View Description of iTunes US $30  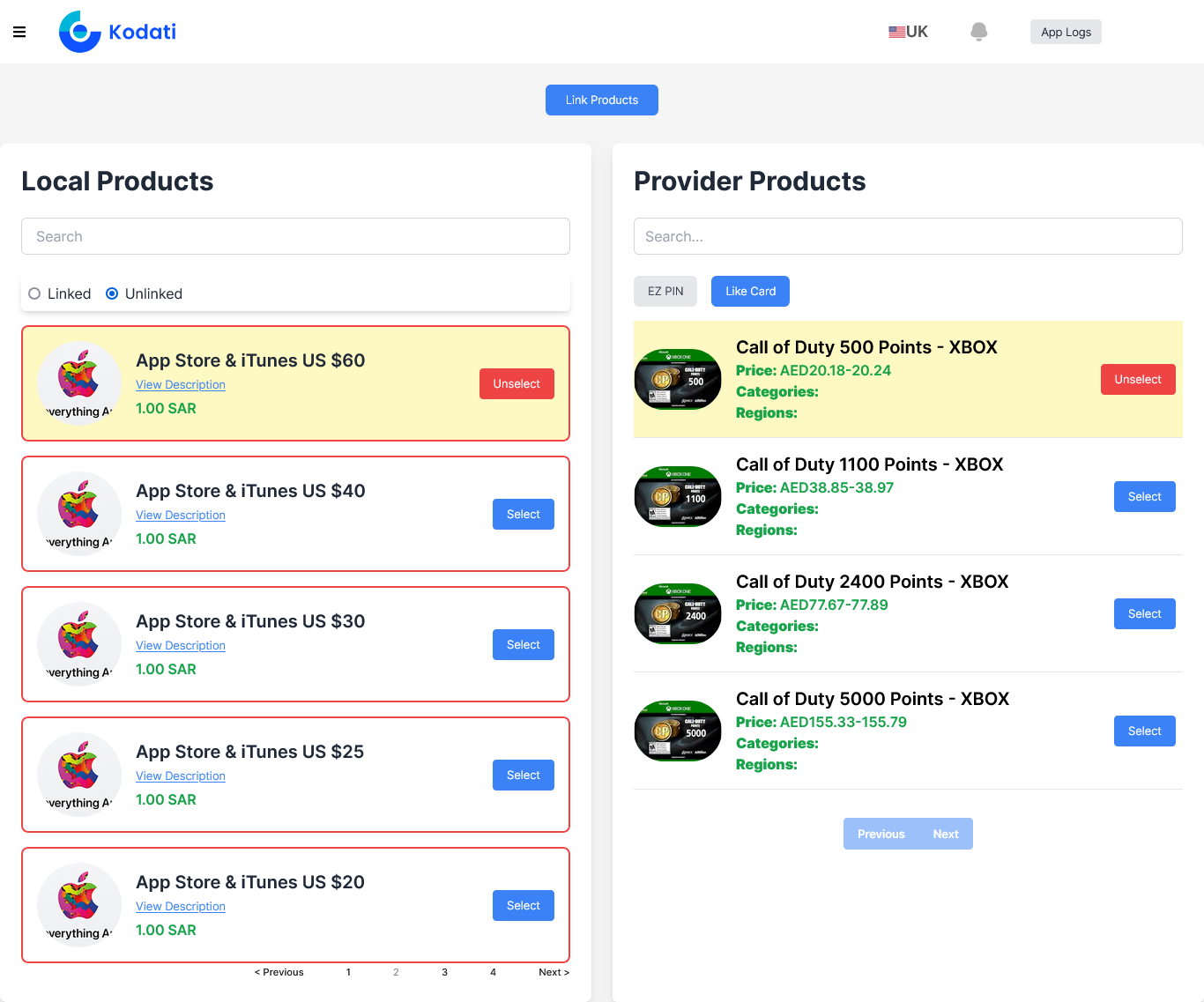[x=181, y=645]
